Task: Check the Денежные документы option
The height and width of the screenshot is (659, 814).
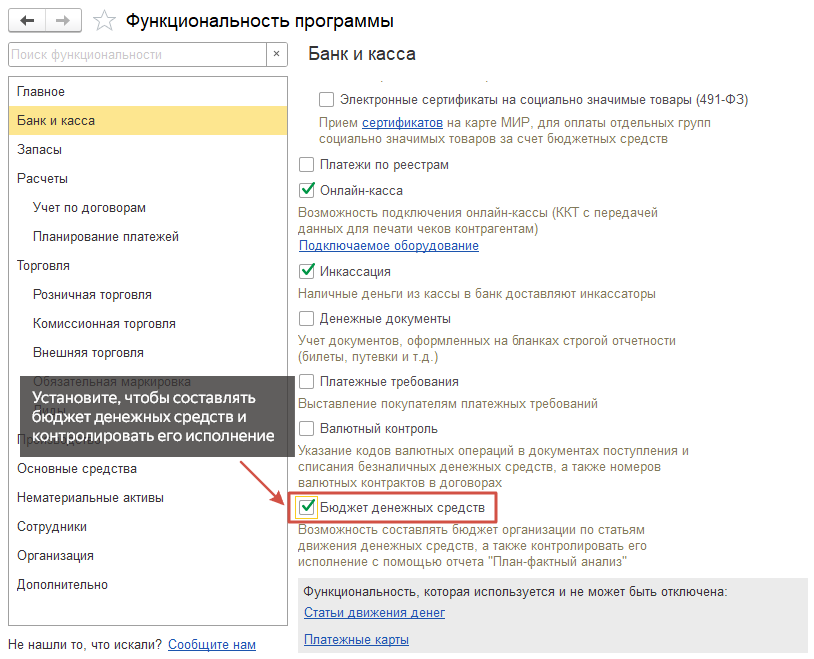Action: click(x=307, y=318)
